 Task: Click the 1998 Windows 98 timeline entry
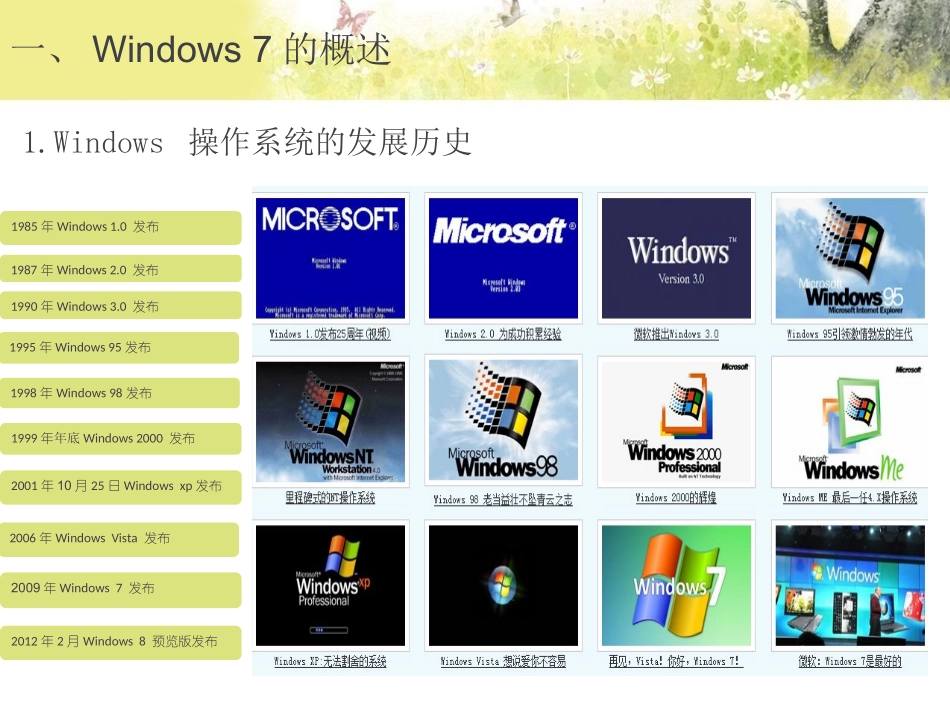pos(120,393)
